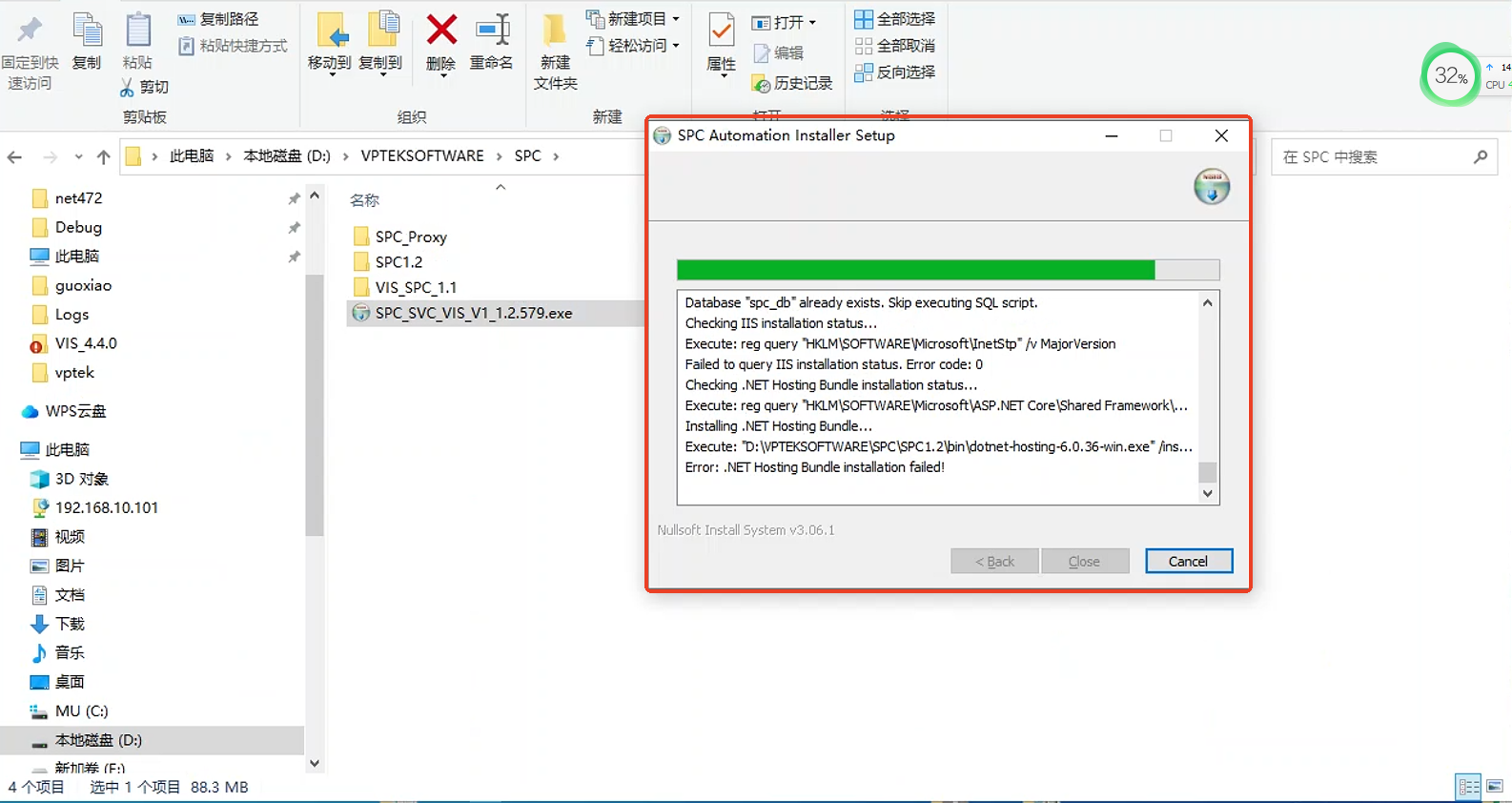This screenshot has width=1512, height=803.
Task: Click 本地磁盘 (D:) breadcrumb
Action: (287, 155)
